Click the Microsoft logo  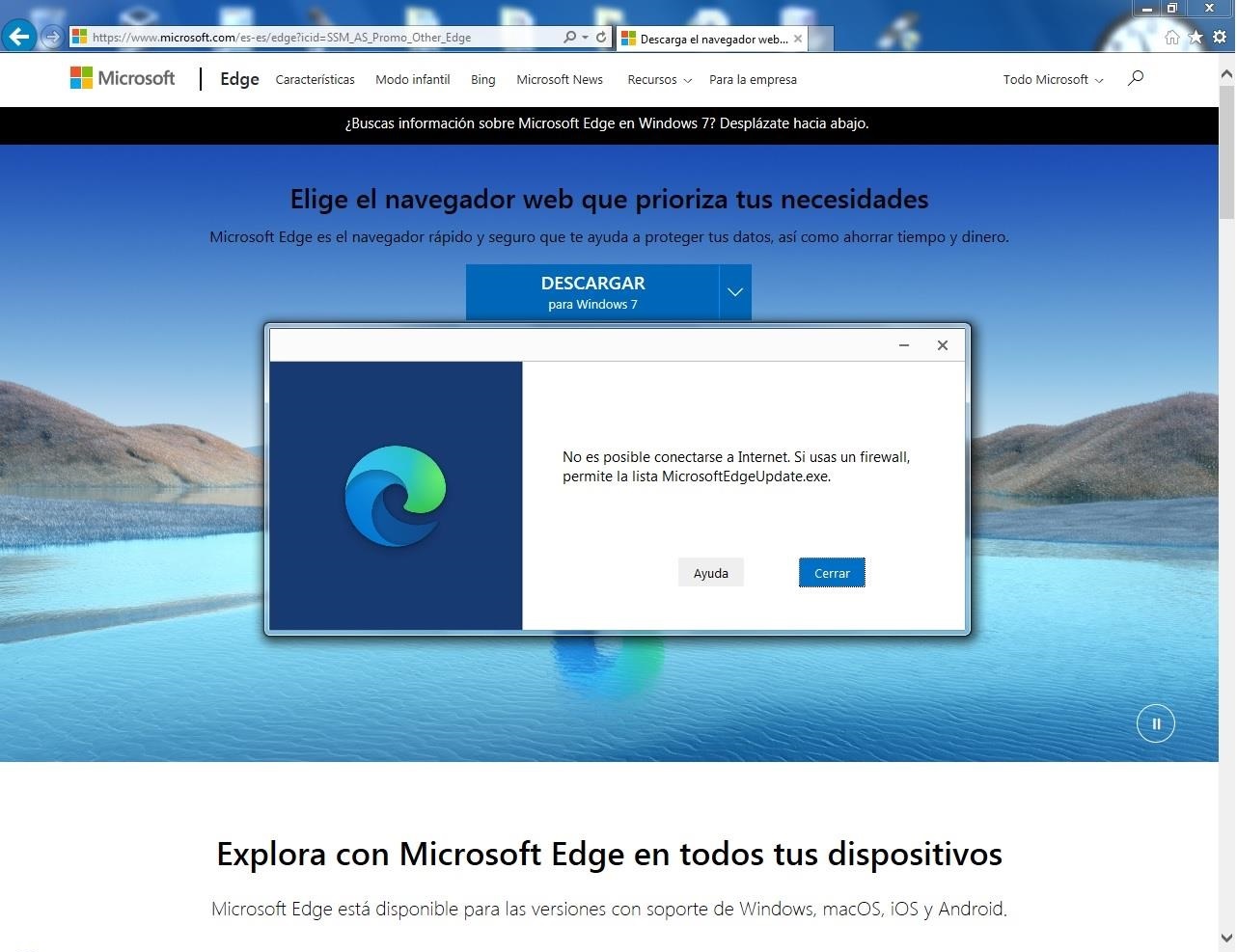tap(123, 78)
